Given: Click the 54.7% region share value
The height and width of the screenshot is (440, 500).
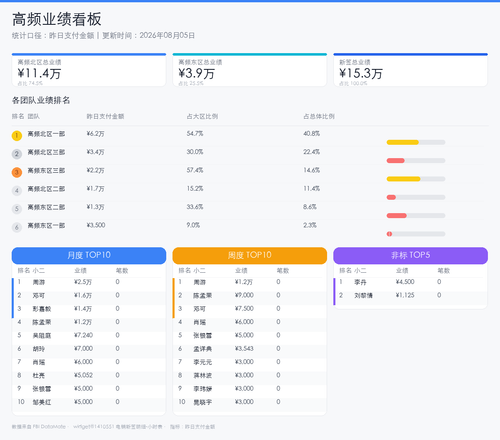Looking at the screenshot, I should tap(195, 134).
